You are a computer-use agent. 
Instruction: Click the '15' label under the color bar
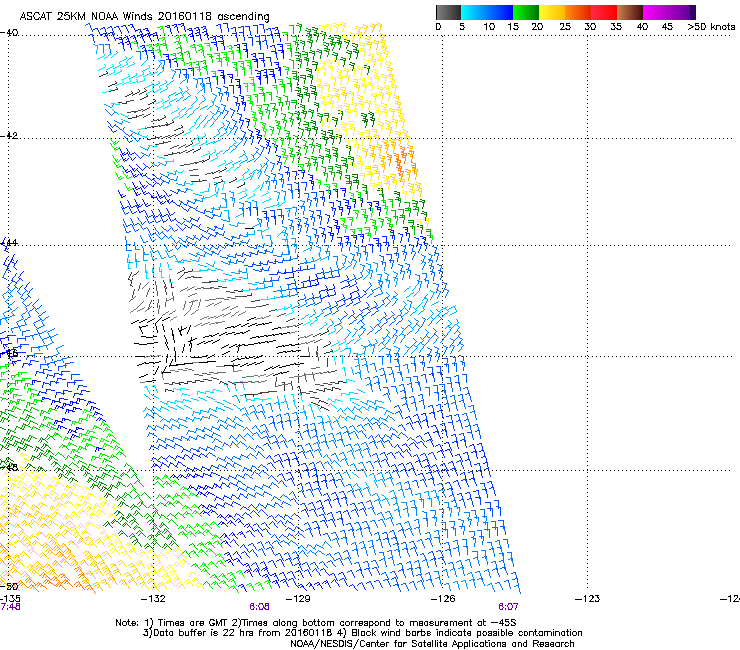tap(513, 26)
